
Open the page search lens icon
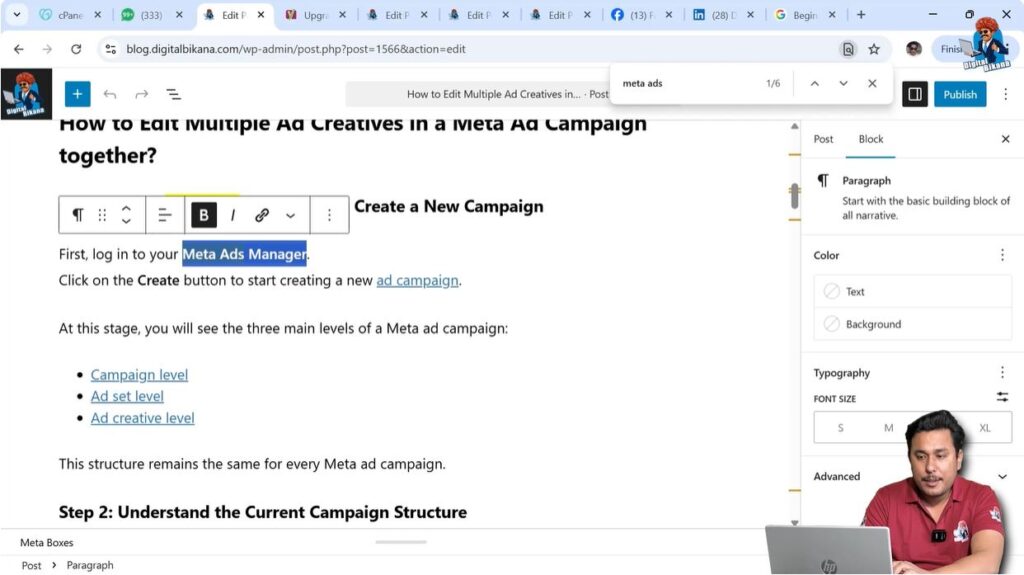coord(848,49)
